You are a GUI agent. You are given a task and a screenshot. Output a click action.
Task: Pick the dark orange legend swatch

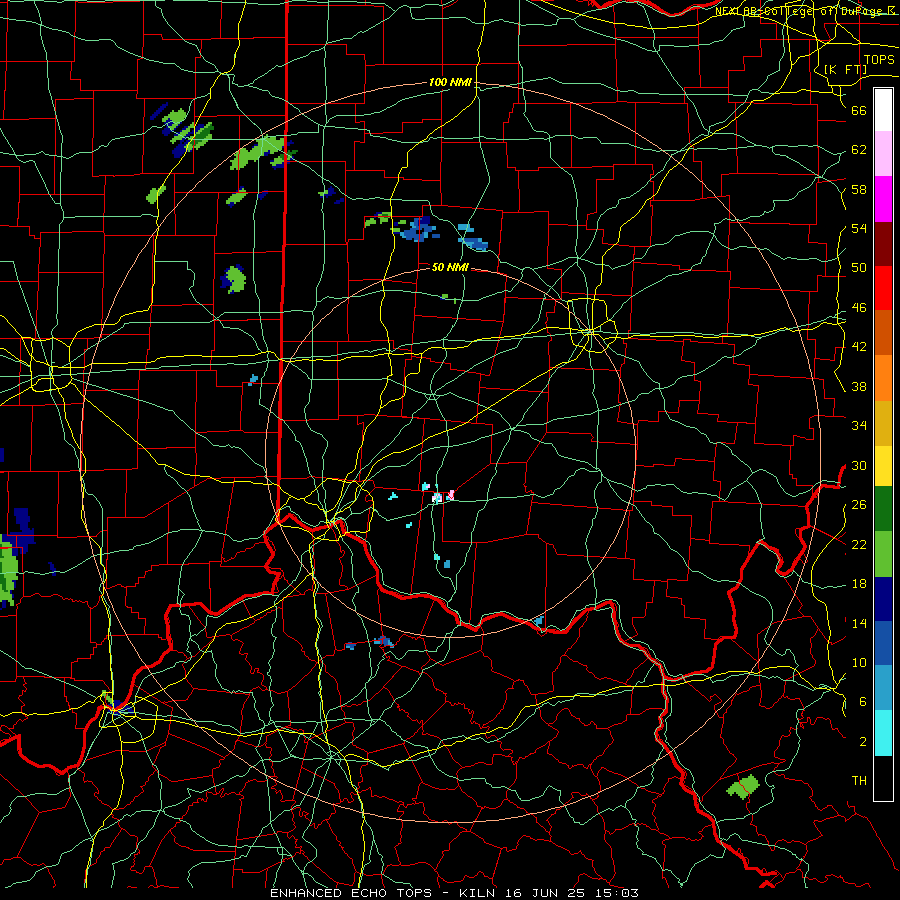(883, 333)
